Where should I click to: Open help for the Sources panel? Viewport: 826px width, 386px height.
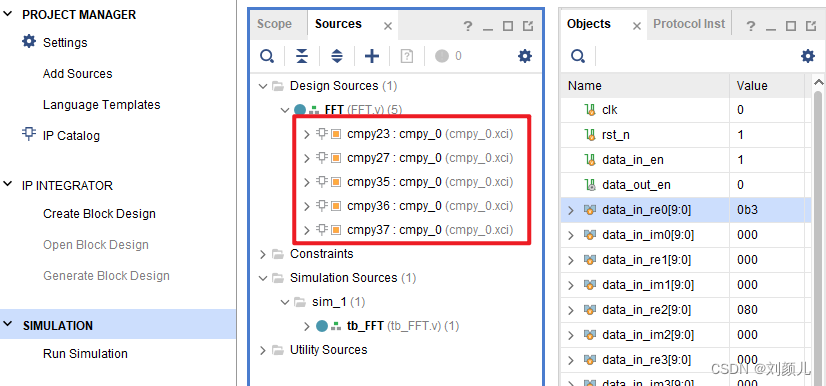pyautogui.click(x=468, y=26)
